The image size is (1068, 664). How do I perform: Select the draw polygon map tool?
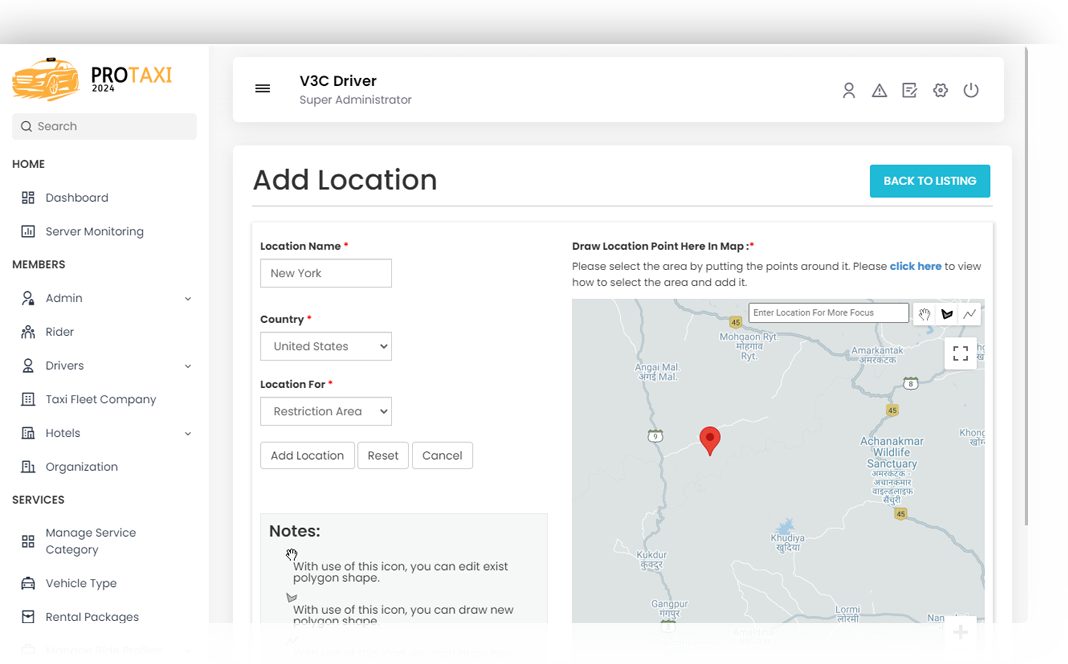pyautogui.click(x=947, y=314)
